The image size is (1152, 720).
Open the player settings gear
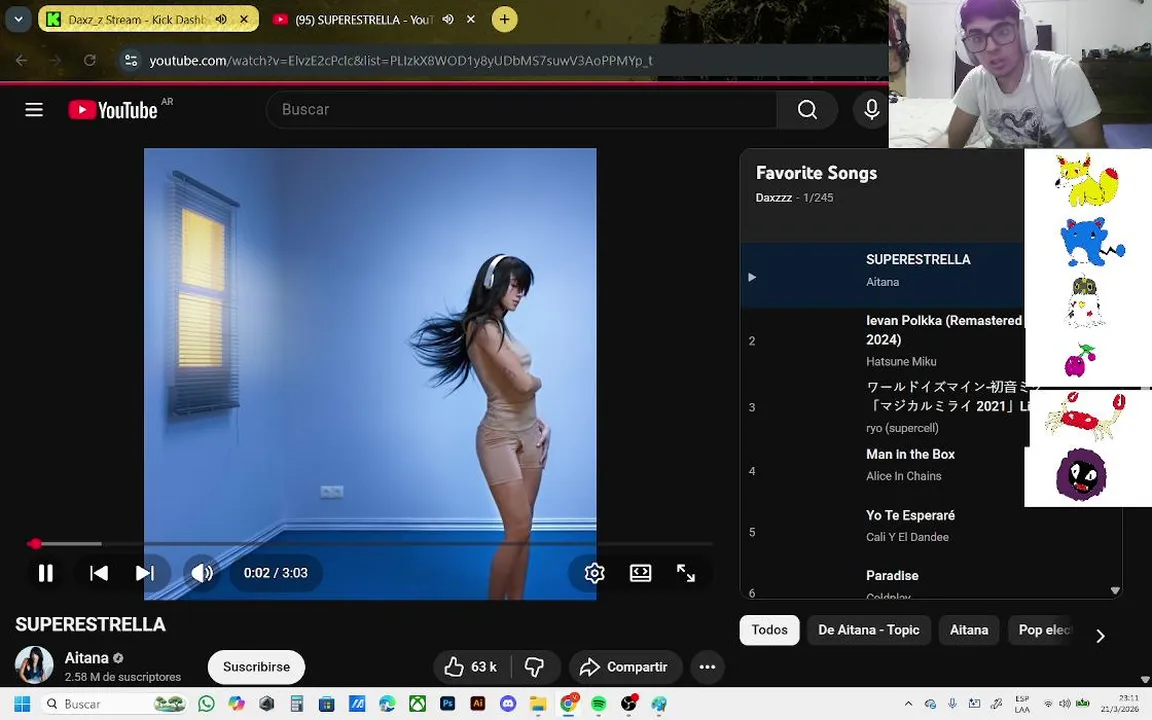(594, 573)
